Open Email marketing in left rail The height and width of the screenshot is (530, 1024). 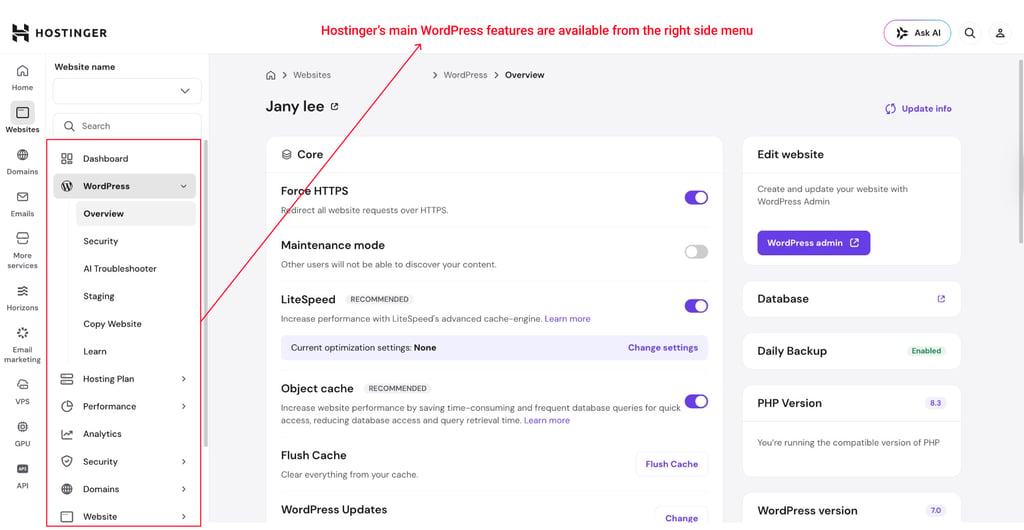tap(22, 344)
